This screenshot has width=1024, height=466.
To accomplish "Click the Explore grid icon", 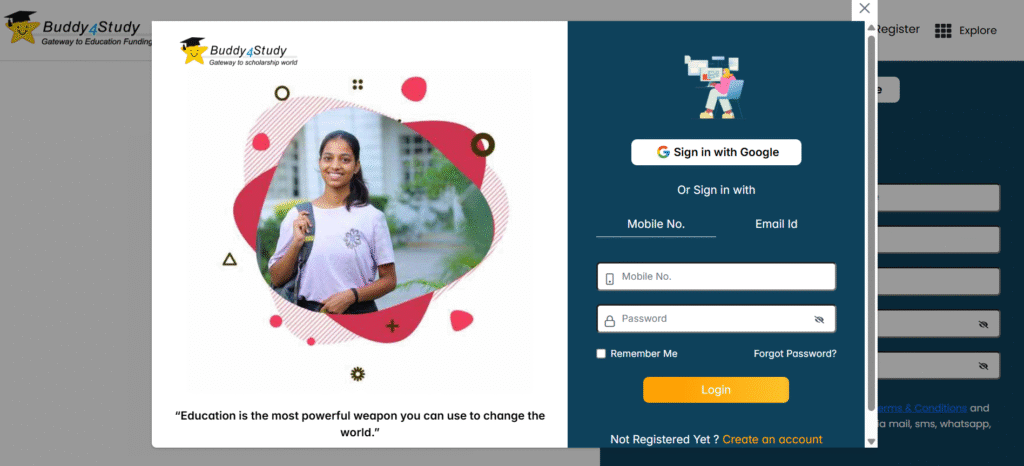I will point(942,31).
